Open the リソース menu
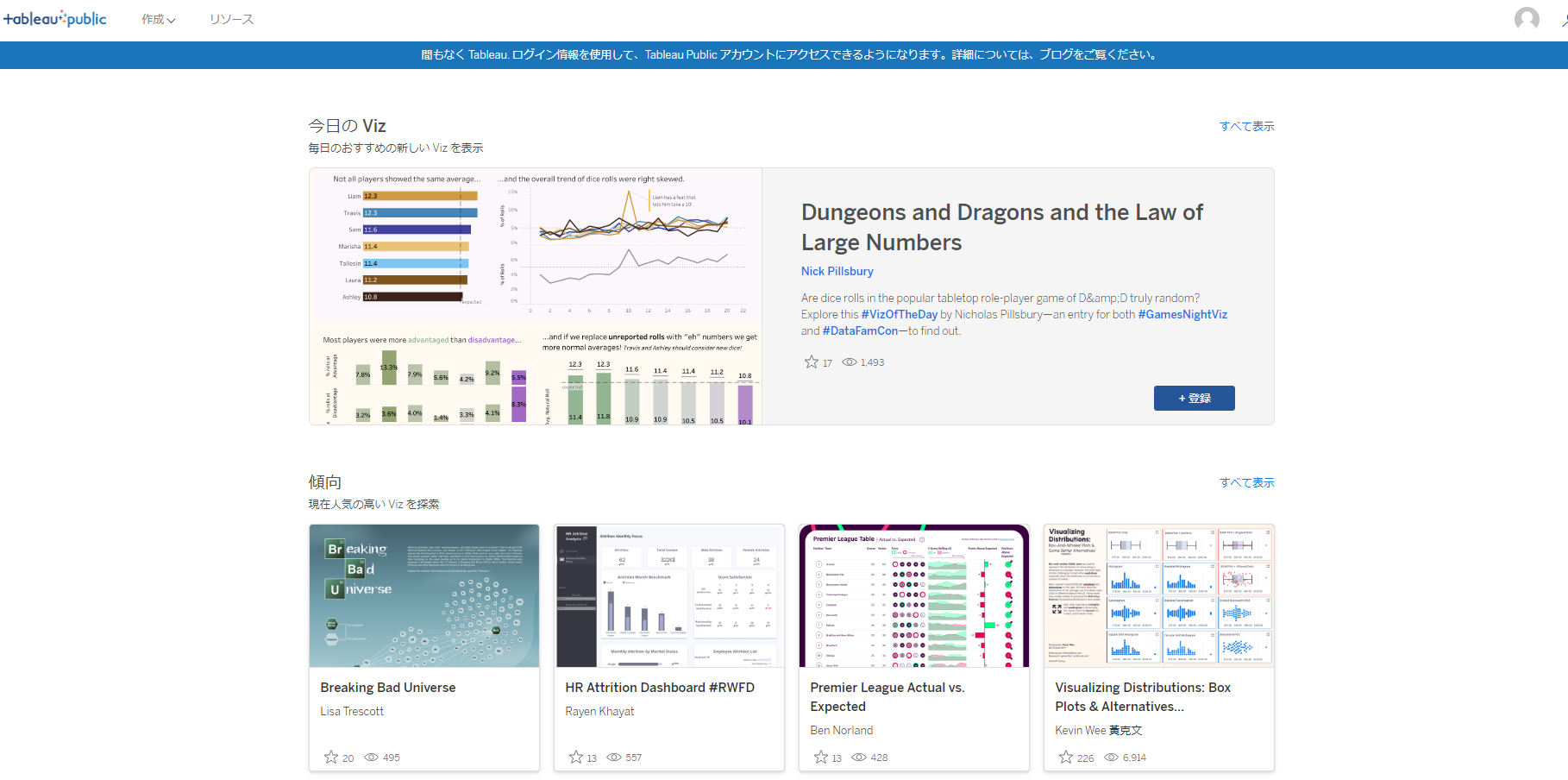This screenshot has height=780, width=1568. [x=231, y=19]
